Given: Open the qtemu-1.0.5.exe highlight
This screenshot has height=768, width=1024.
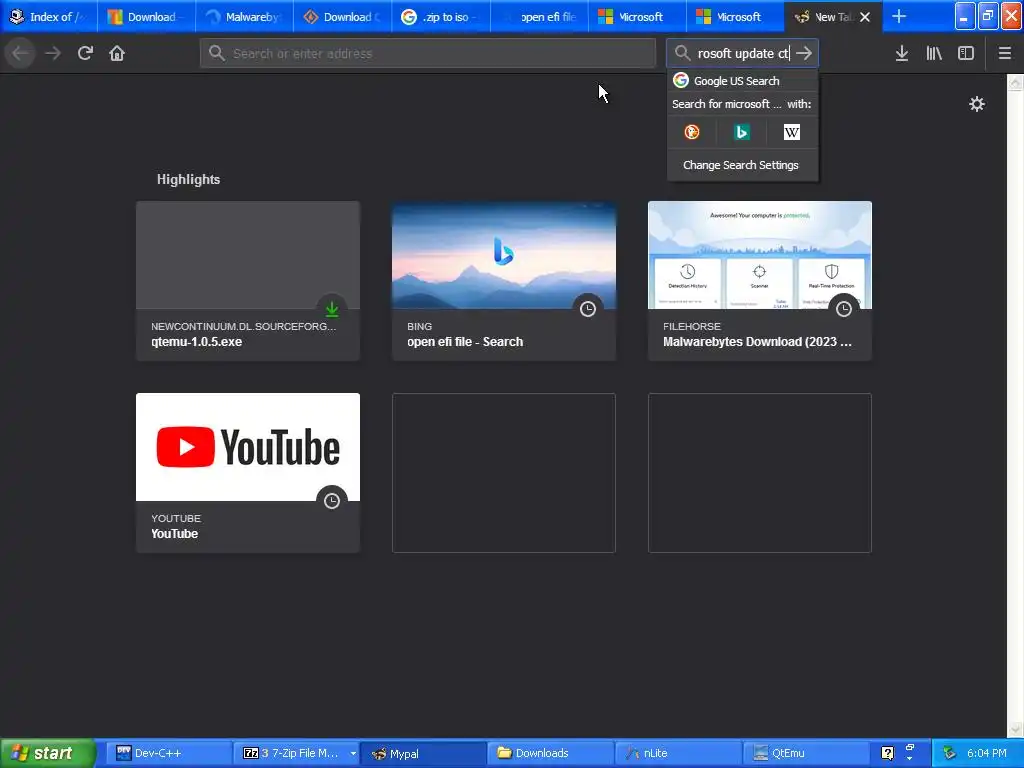Looking at the screenshot, I should pyautogui.click(x=248, y=281).
